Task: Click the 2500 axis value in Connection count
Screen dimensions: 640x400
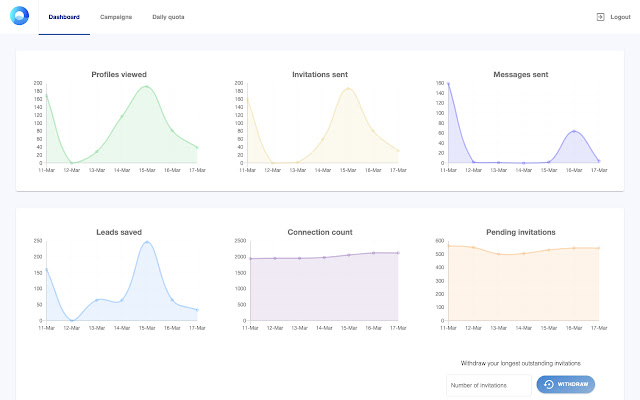Action: tap(240, 241)
